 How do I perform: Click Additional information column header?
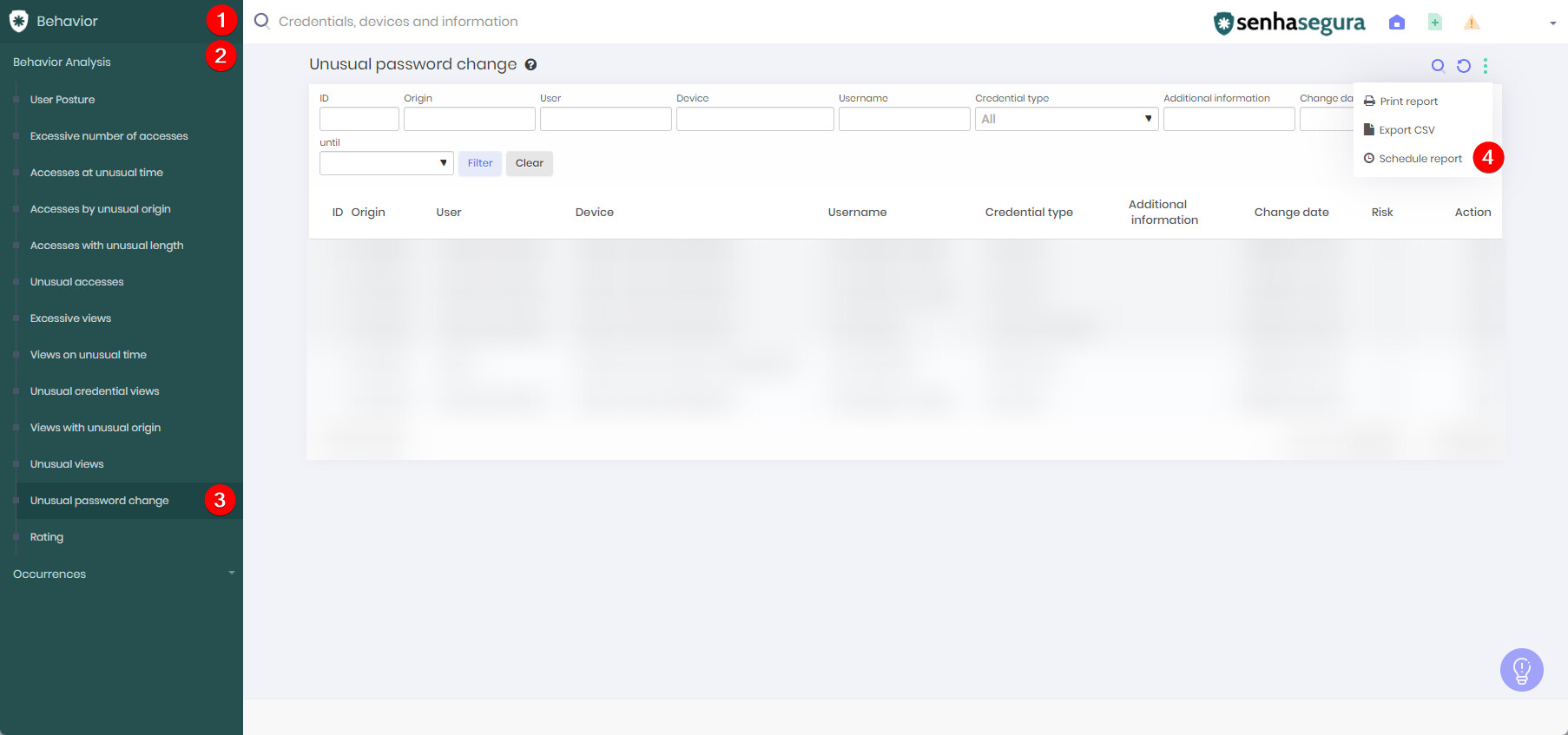(x=1164, y=212)
